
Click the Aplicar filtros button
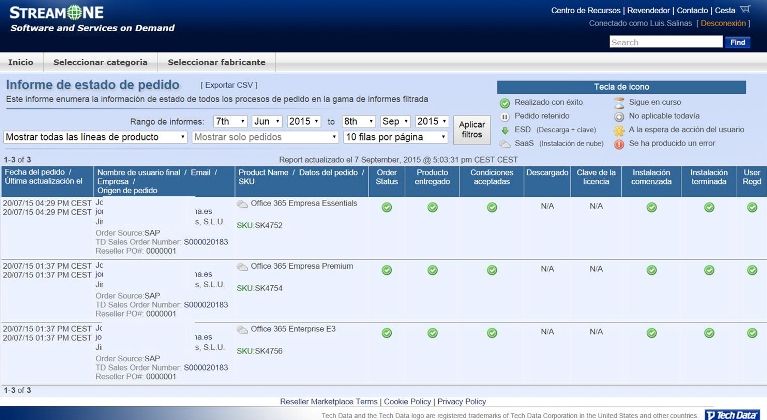coord(472,130)
